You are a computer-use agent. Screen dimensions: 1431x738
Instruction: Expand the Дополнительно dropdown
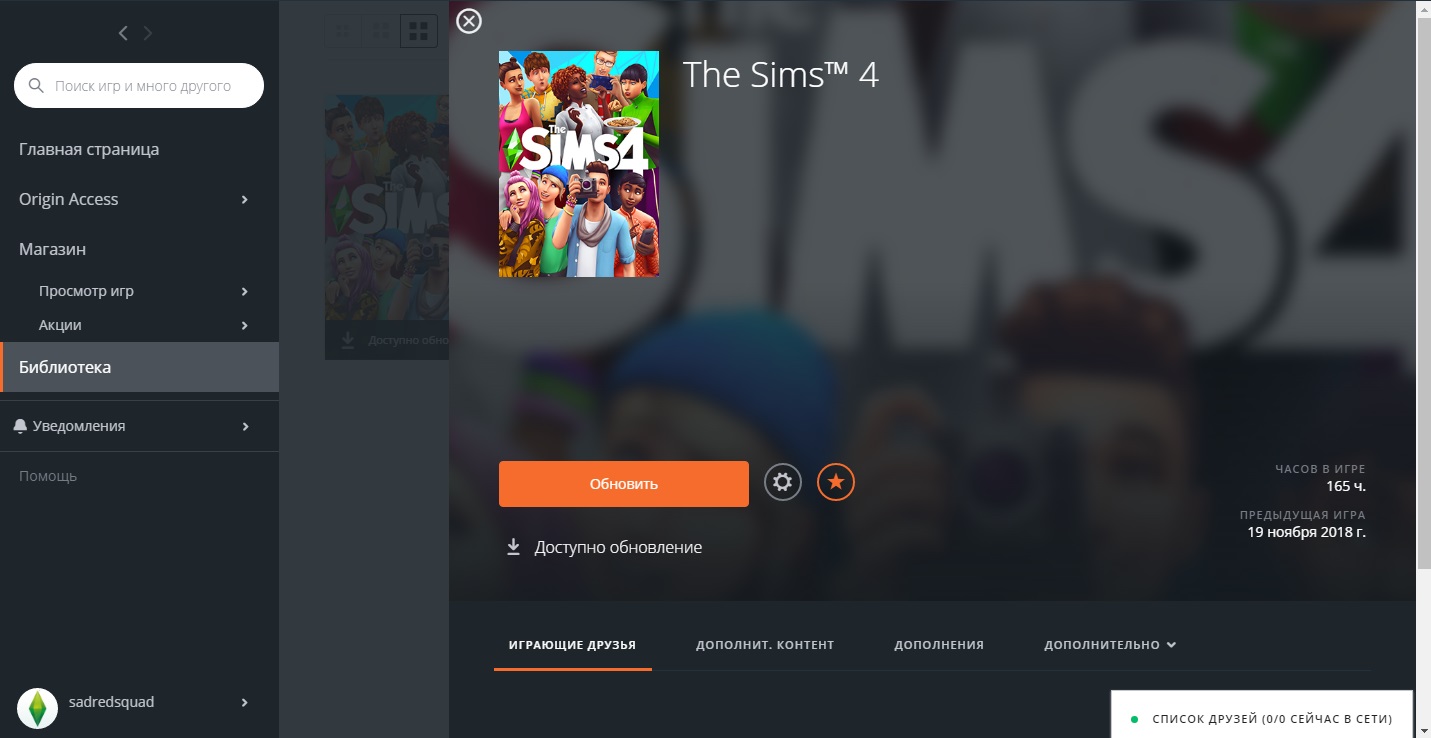(1110, 645)
